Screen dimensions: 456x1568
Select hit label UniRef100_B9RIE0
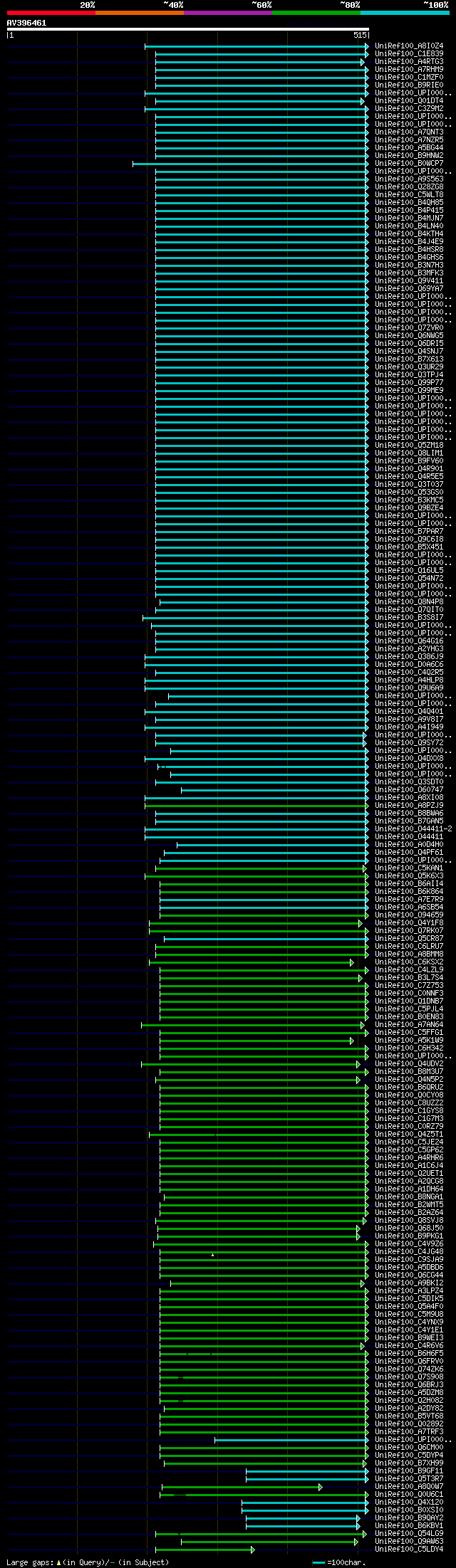tap(409, 85)
